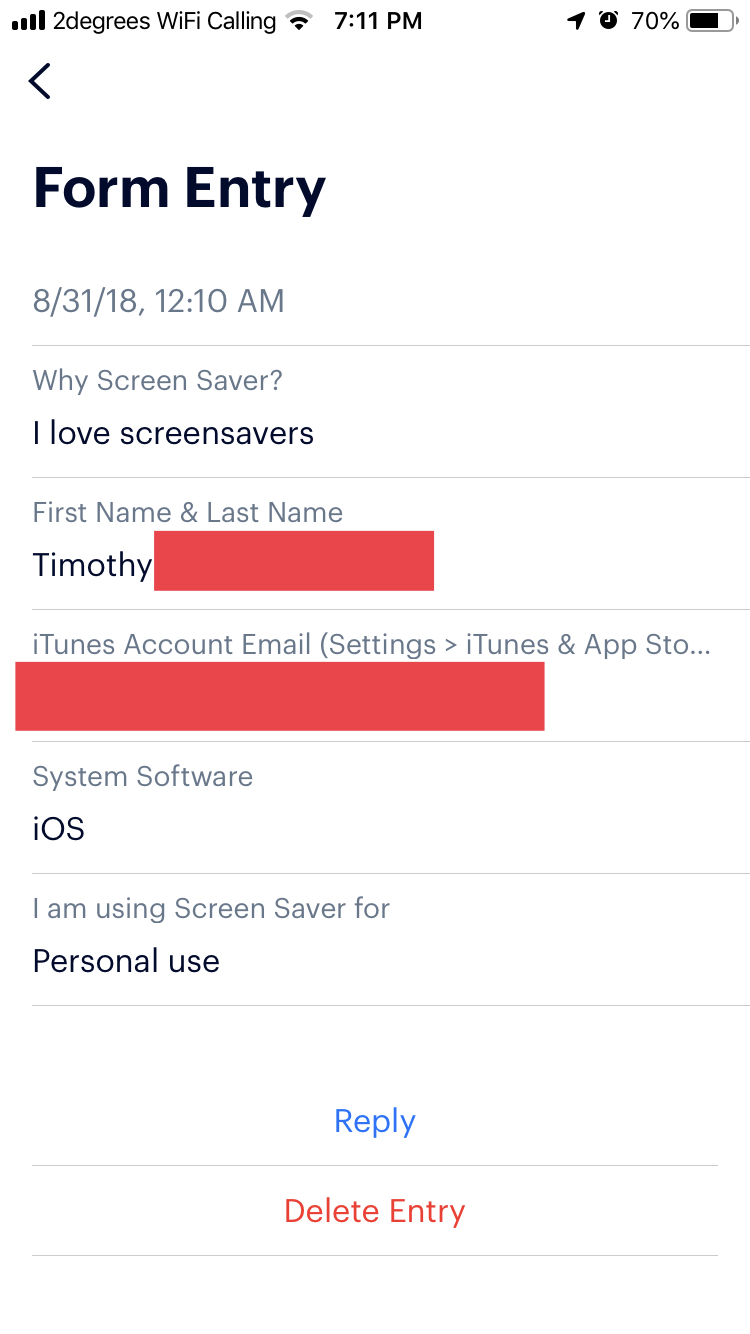Viewport: 750px width, 1334px height.
Task: Tap the battery icon in the status bar
Action: (714, 21)
